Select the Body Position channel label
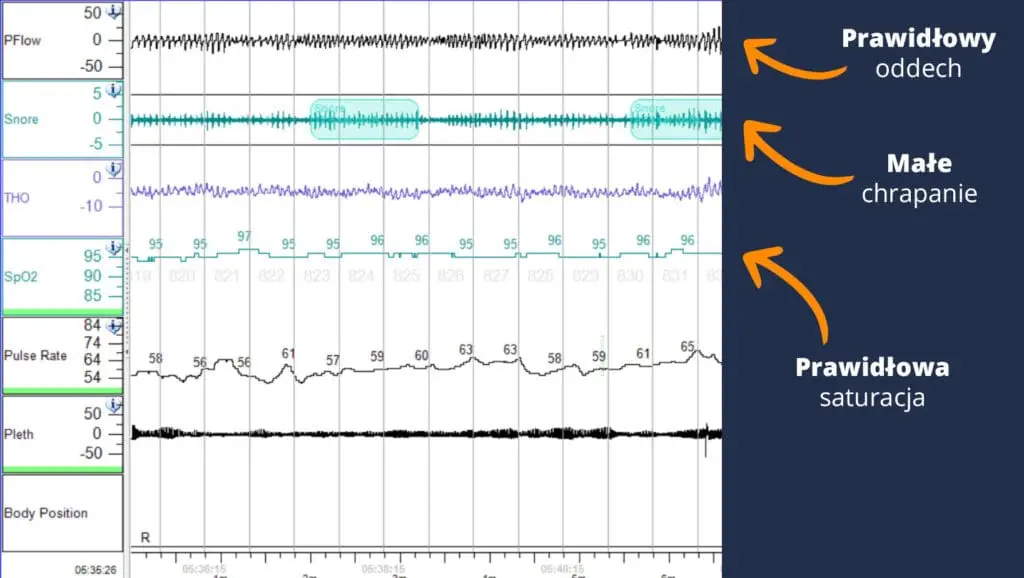The image size is (1024, 578). [45, 513]
